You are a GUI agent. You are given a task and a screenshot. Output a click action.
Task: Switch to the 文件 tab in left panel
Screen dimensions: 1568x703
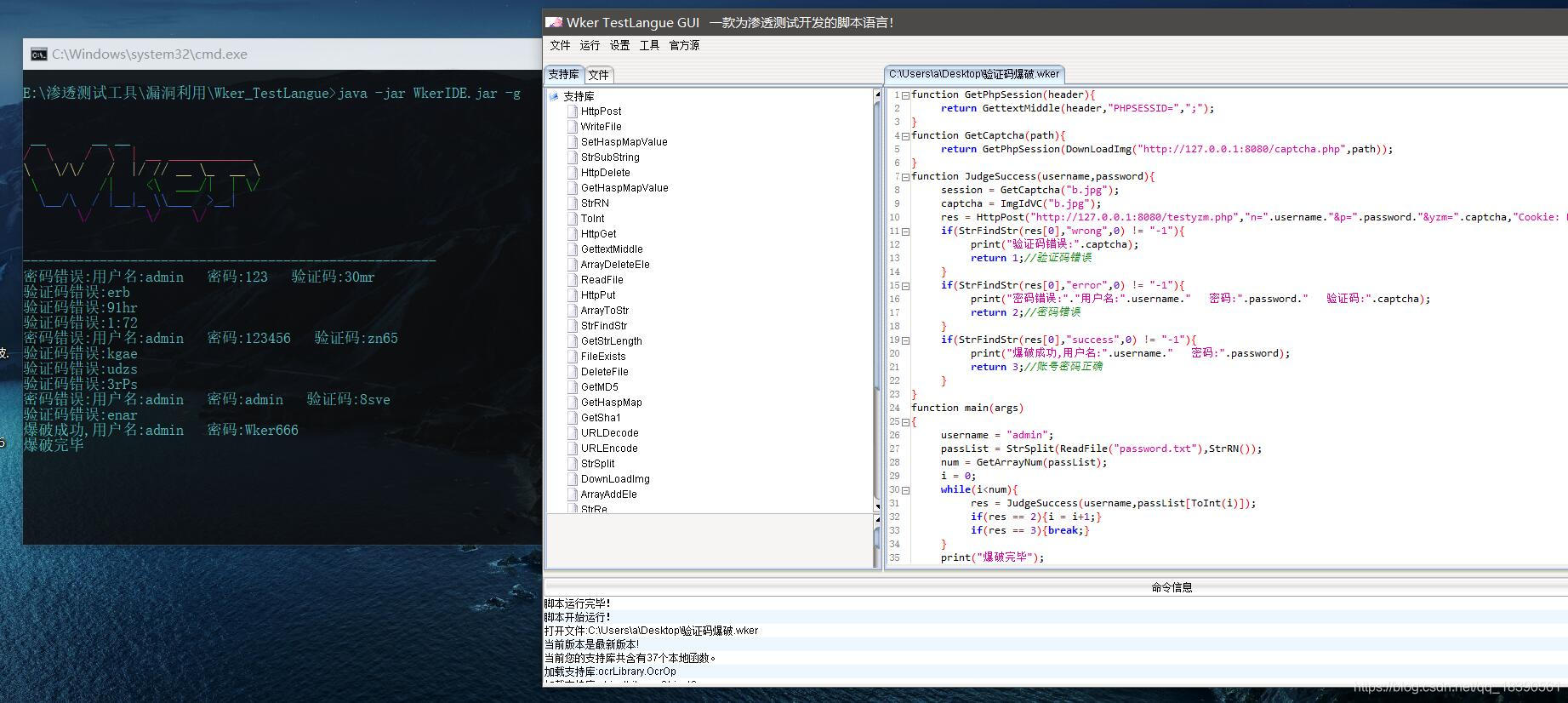pos(598,75)
